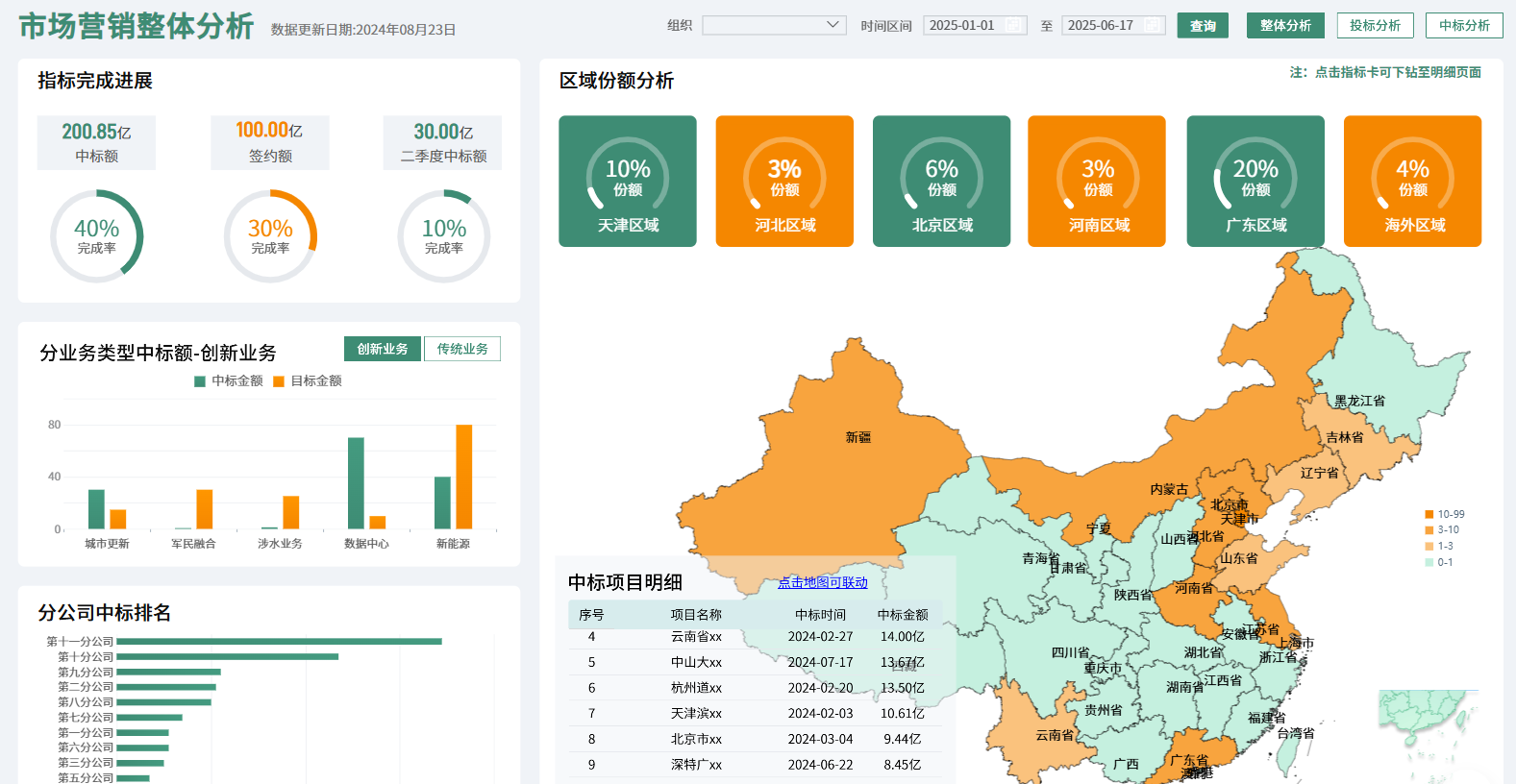Click the 海外区域 4% share card

[x=1412, y=182]
